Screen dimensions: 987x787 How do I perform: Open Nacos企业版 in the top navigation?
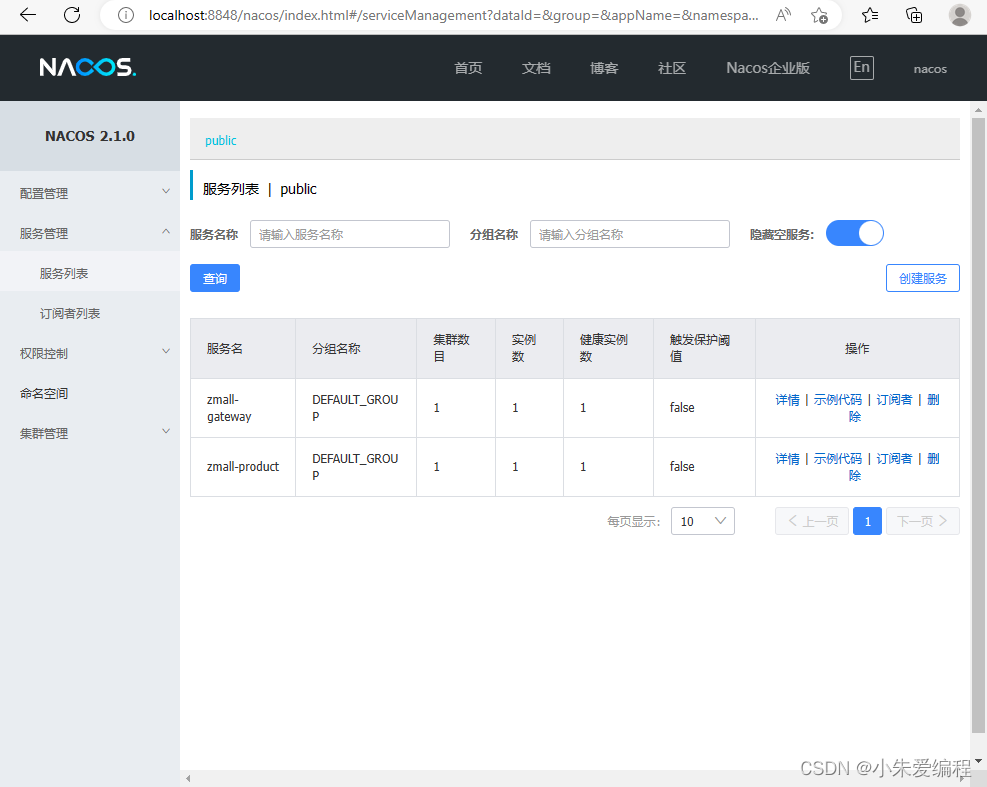768,68
